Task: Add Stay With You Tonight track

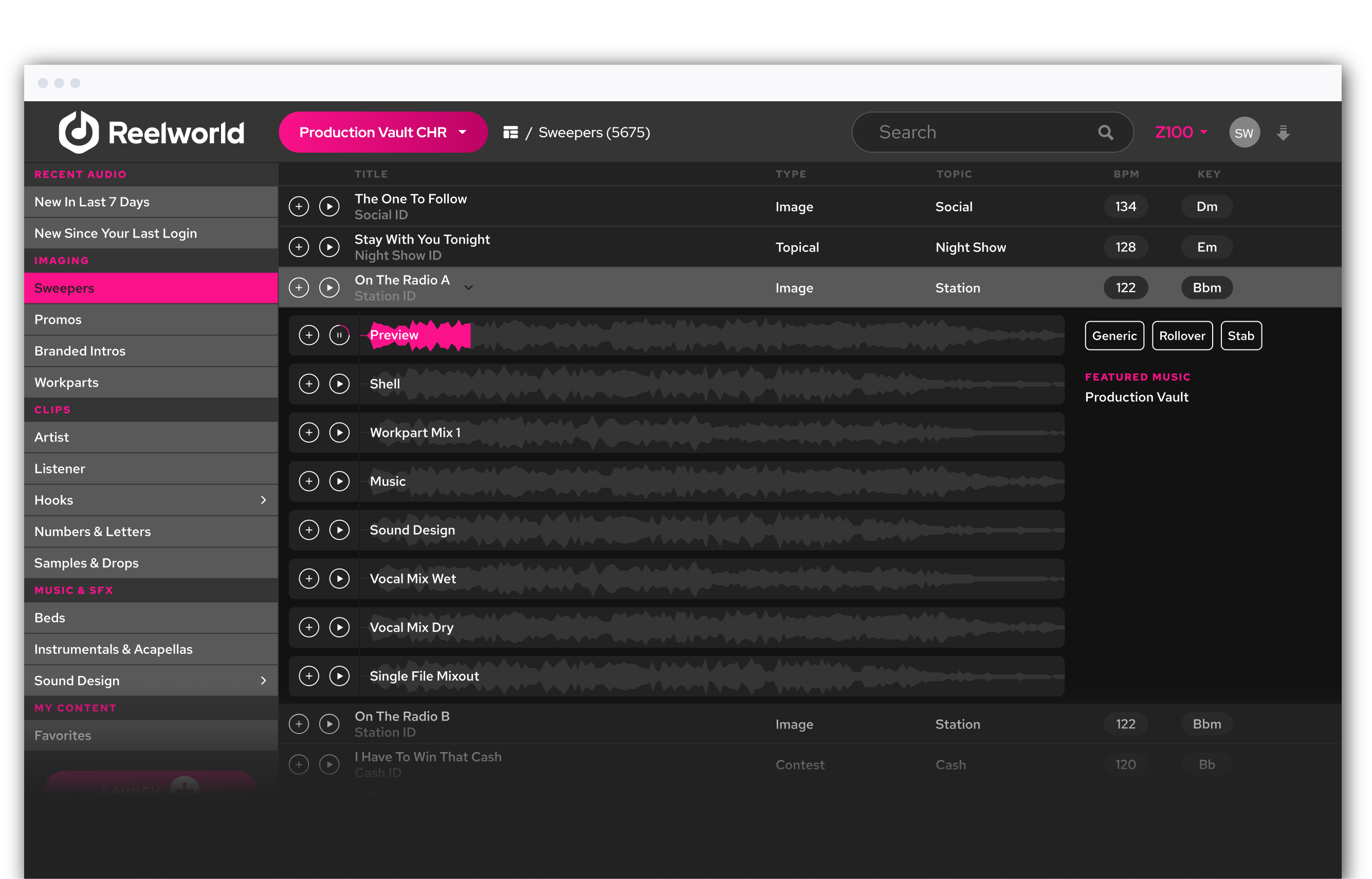Action: point(299,247)
